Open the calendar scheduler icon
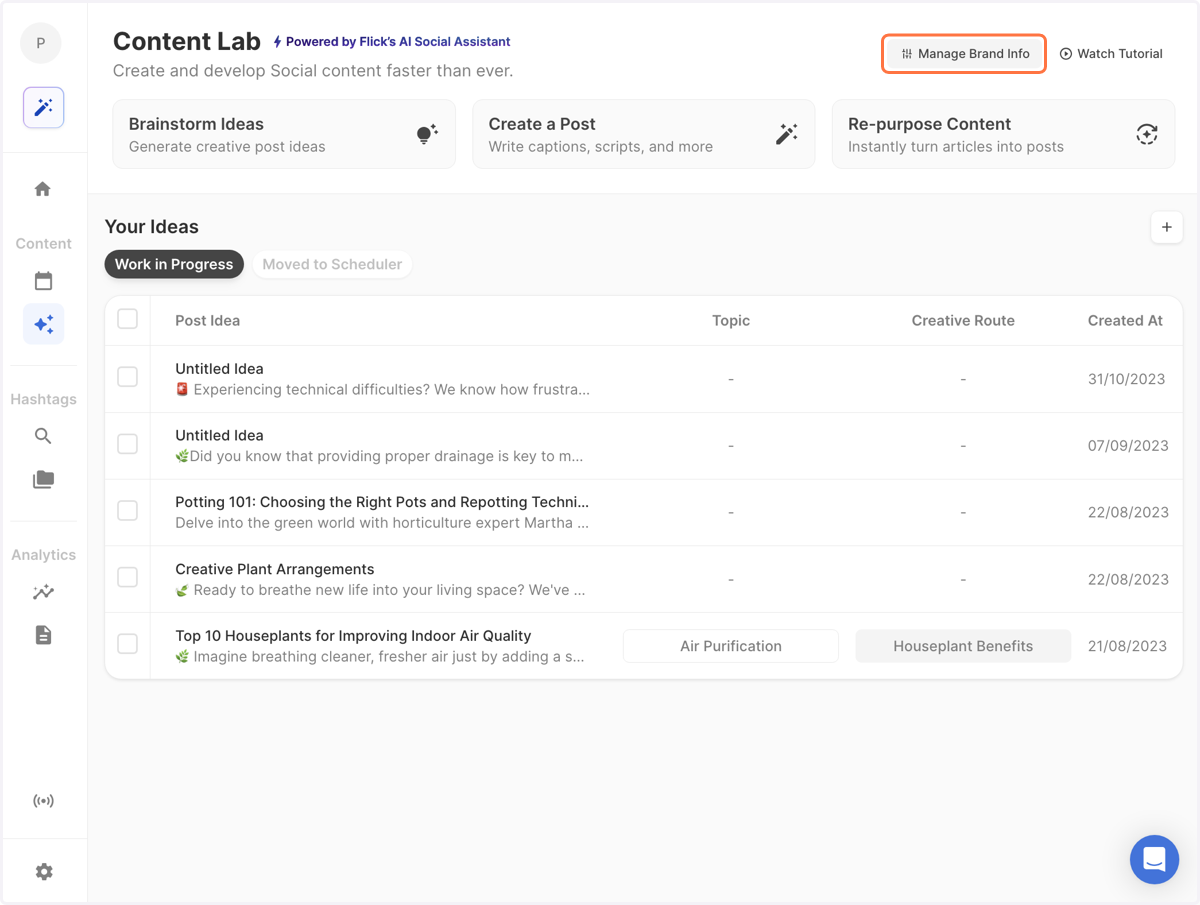The height and width of the screenshot is (905, 1200). coord(43,281)
